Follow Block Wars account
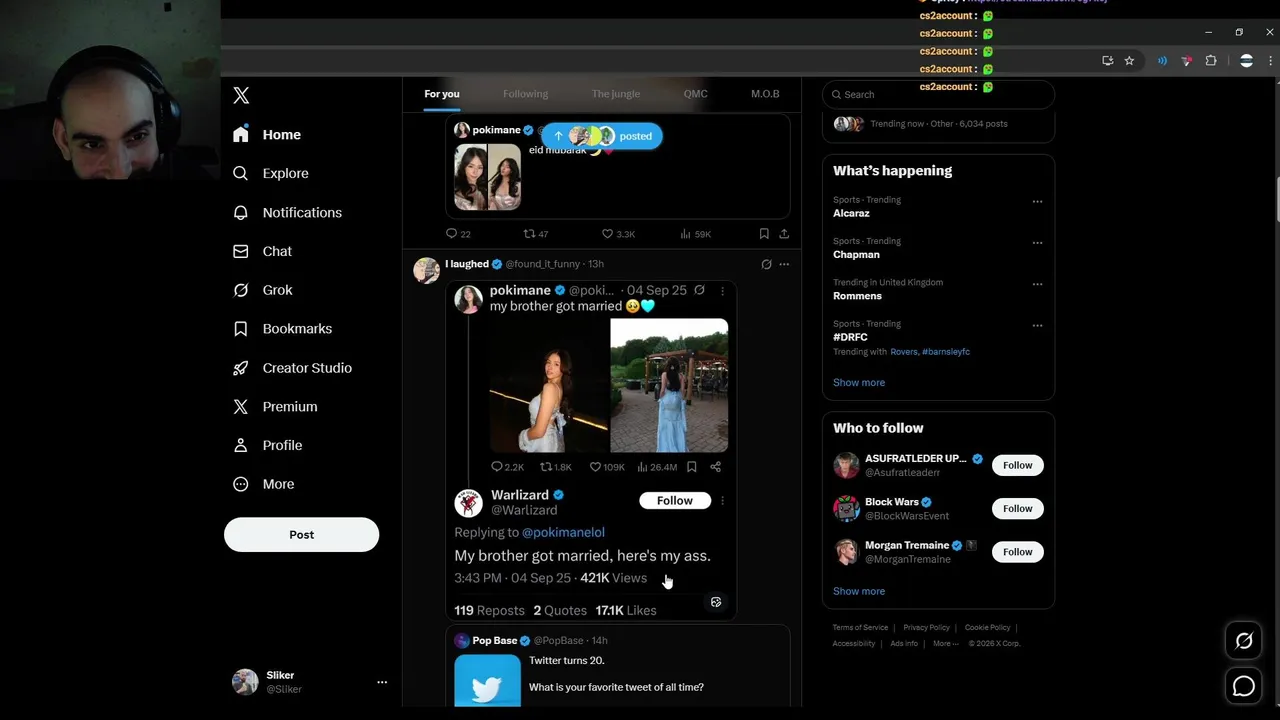 (1017, 508)
